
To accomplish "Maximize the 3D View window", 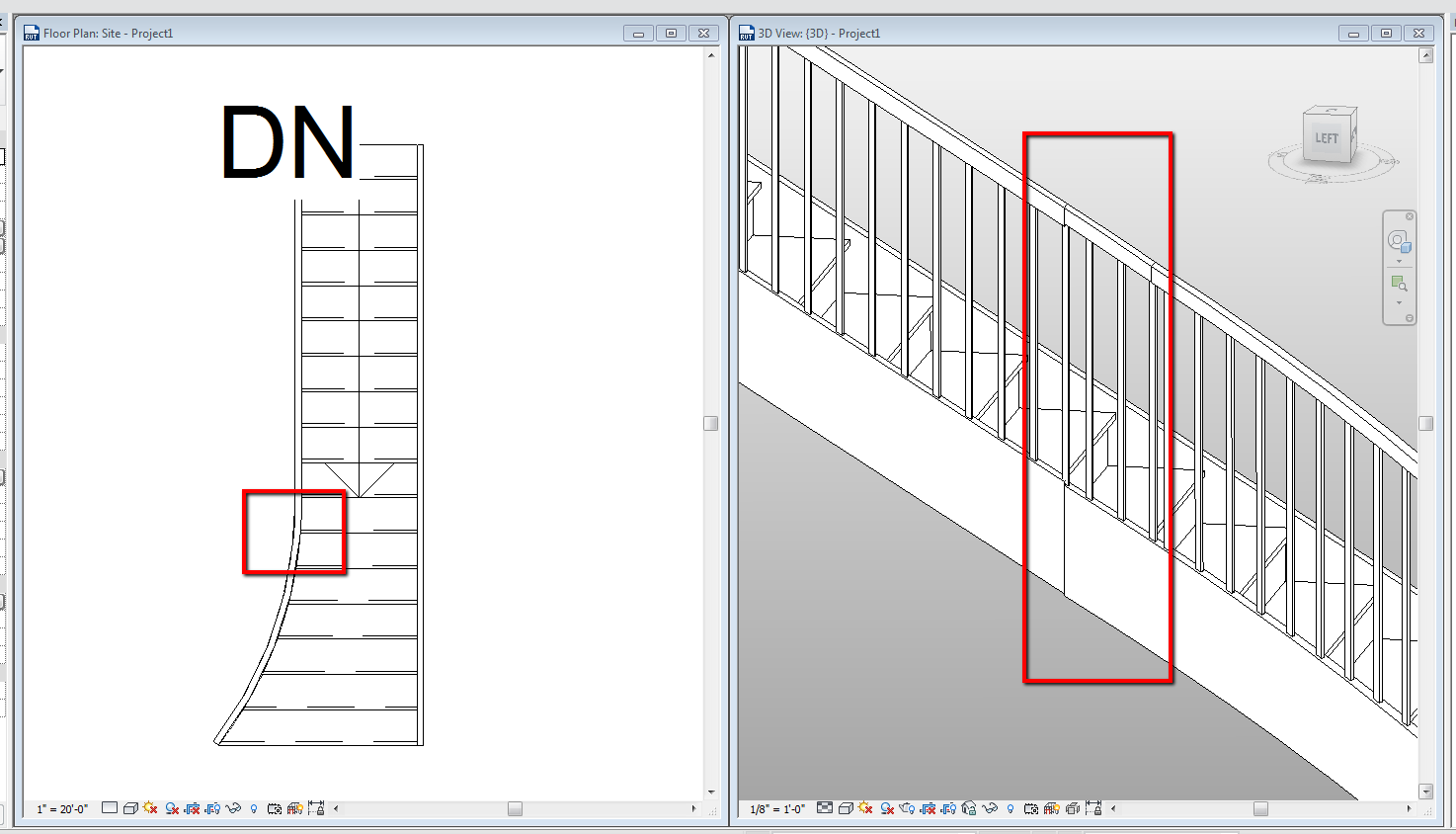I will 1386,34.
